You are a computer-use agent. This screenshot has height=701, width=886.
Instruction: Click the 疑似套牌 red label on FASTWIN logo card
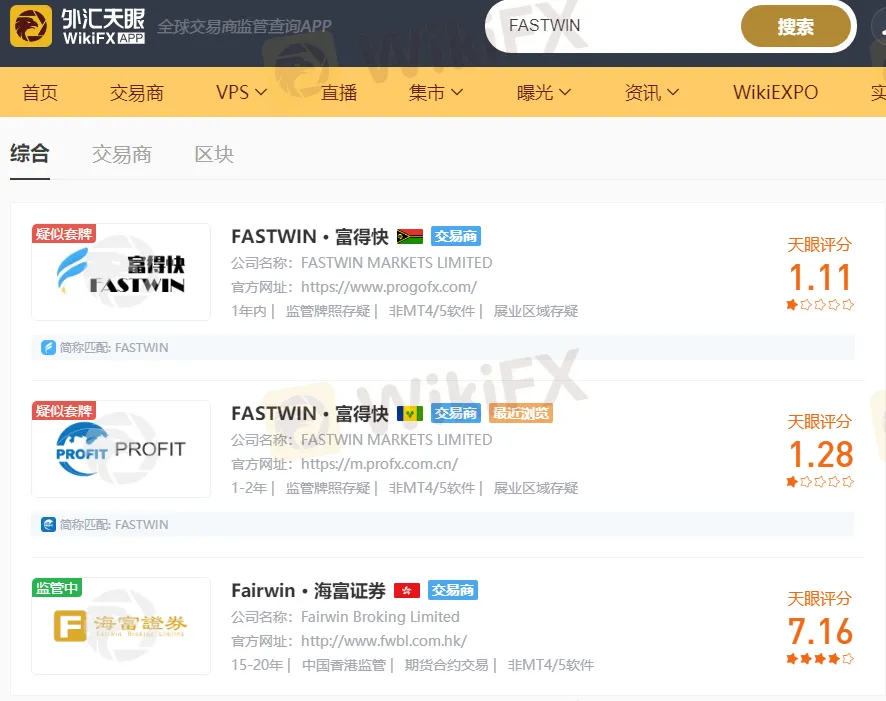(64, 233)
